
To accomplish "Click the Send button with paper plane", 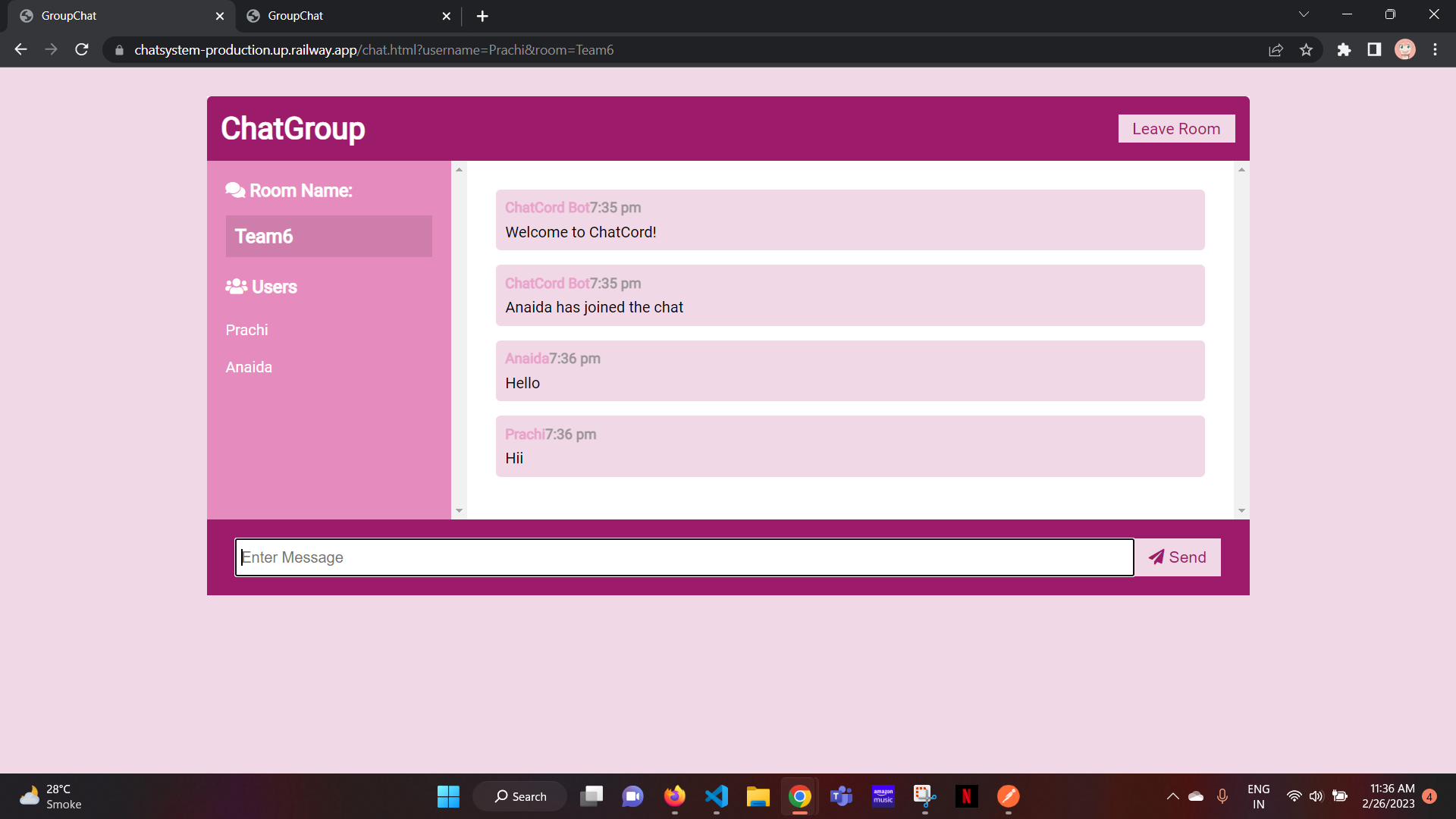I will [x=1178, y=557].
